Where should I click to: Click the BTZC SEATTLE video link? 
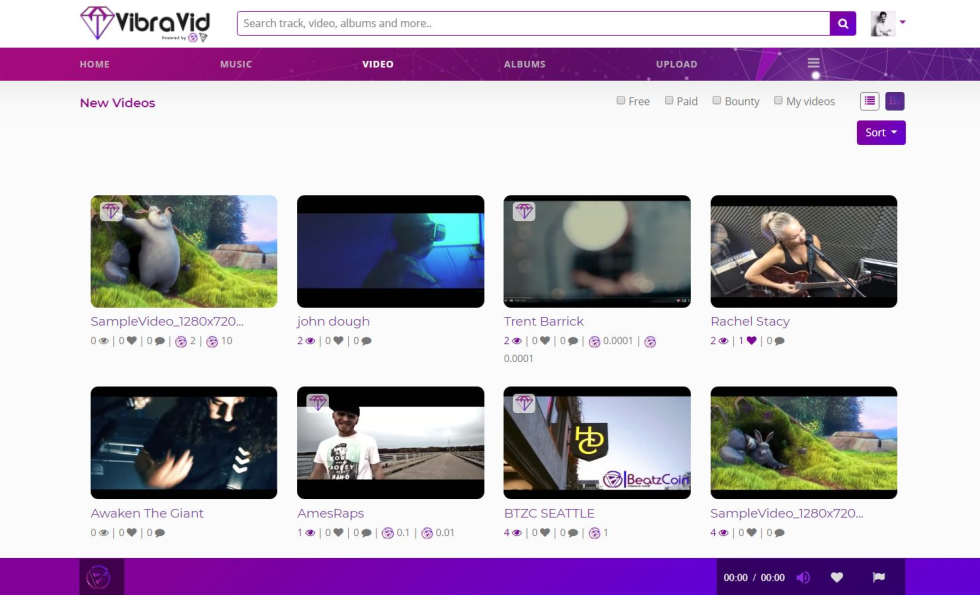click(x=549, y=513)
